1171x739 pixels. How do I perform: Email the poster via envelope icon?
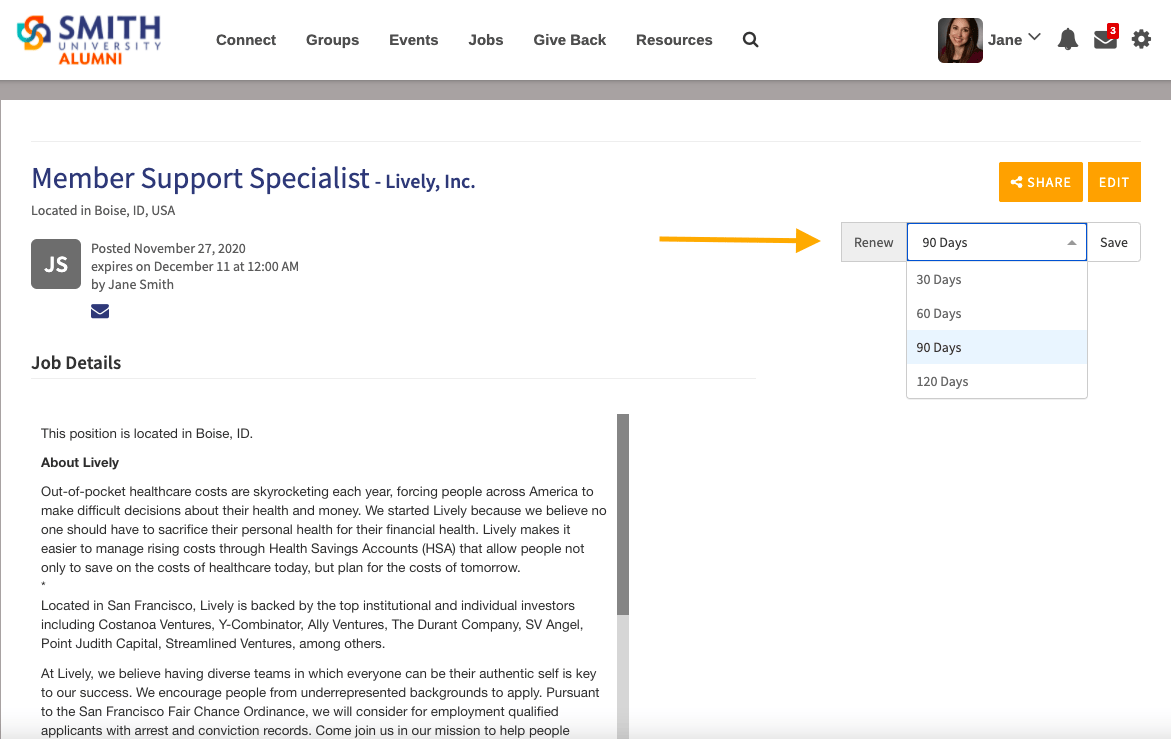pyautogui.click(x=100, y=311)
